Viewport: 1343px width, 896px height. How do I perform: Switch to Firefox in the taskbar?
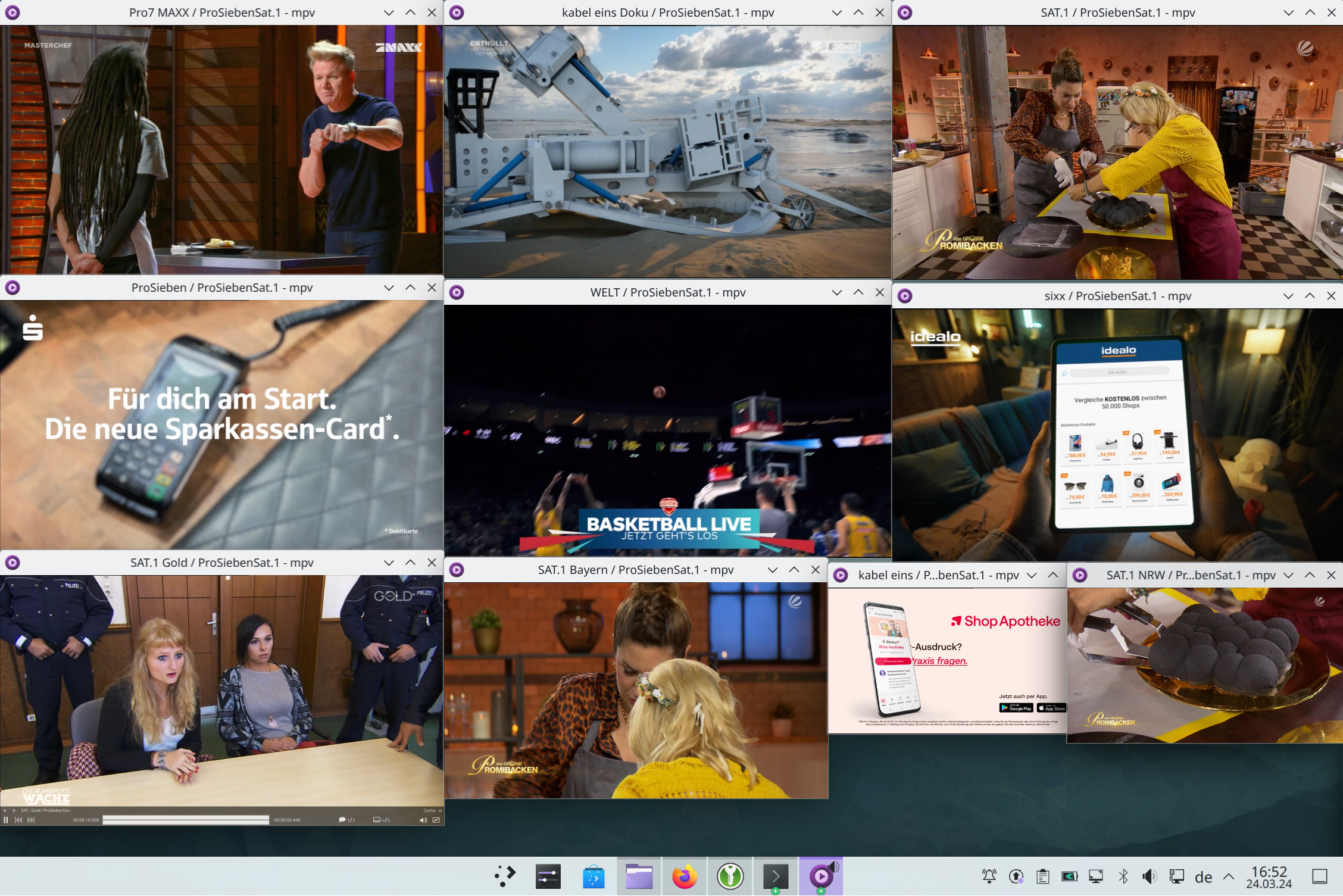pos(684,876)
